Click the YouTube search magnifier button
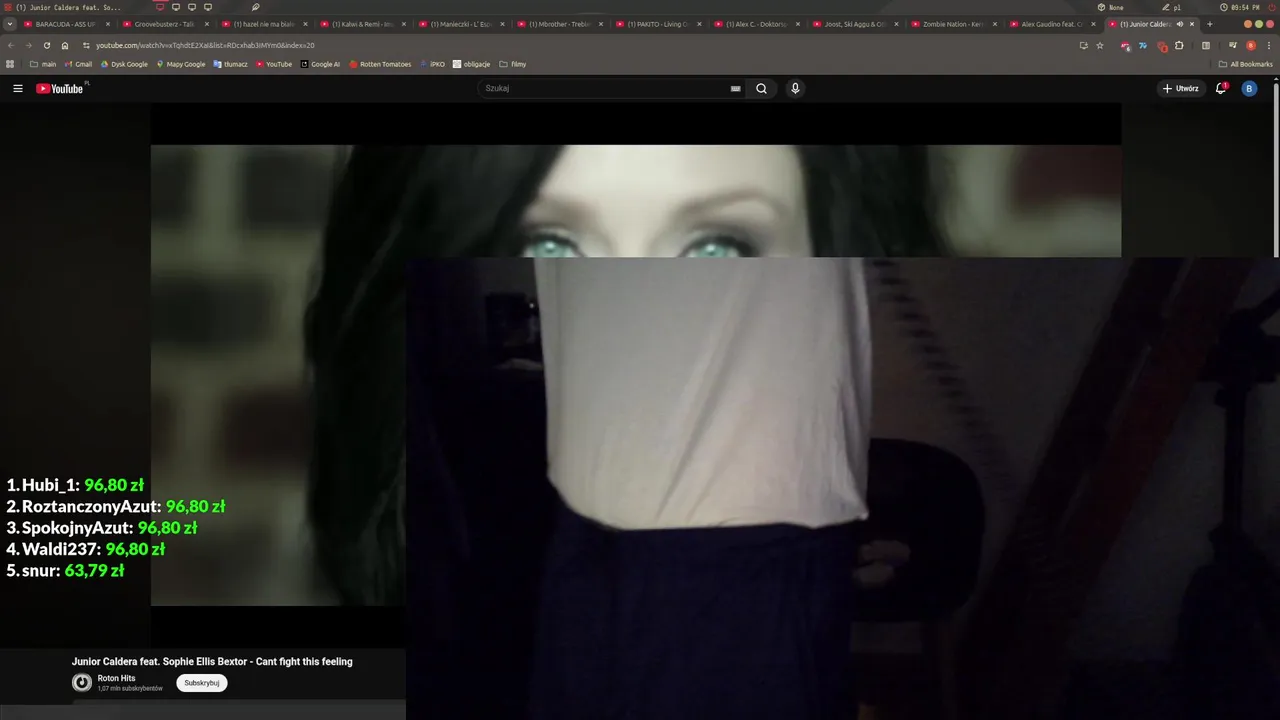The width and height of the screenshot is (1280, 720). click(761, 88)
